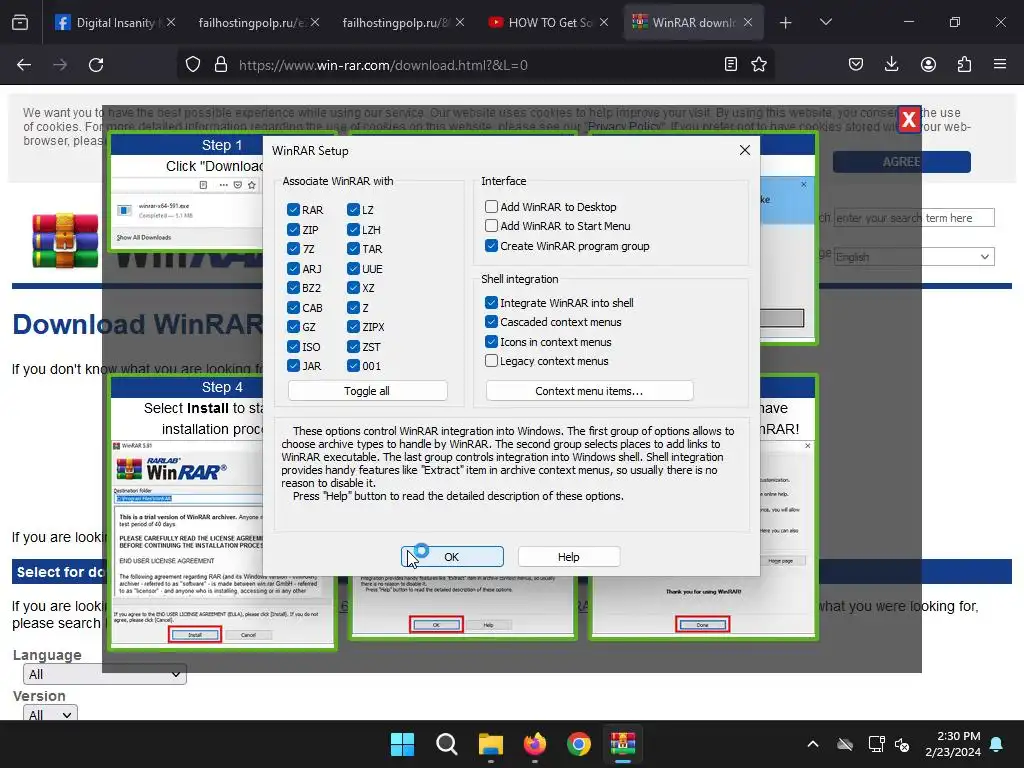This screenshot has width=1024, height=768.
Task: Open muted volume tray icon
Action: [902, 744]
